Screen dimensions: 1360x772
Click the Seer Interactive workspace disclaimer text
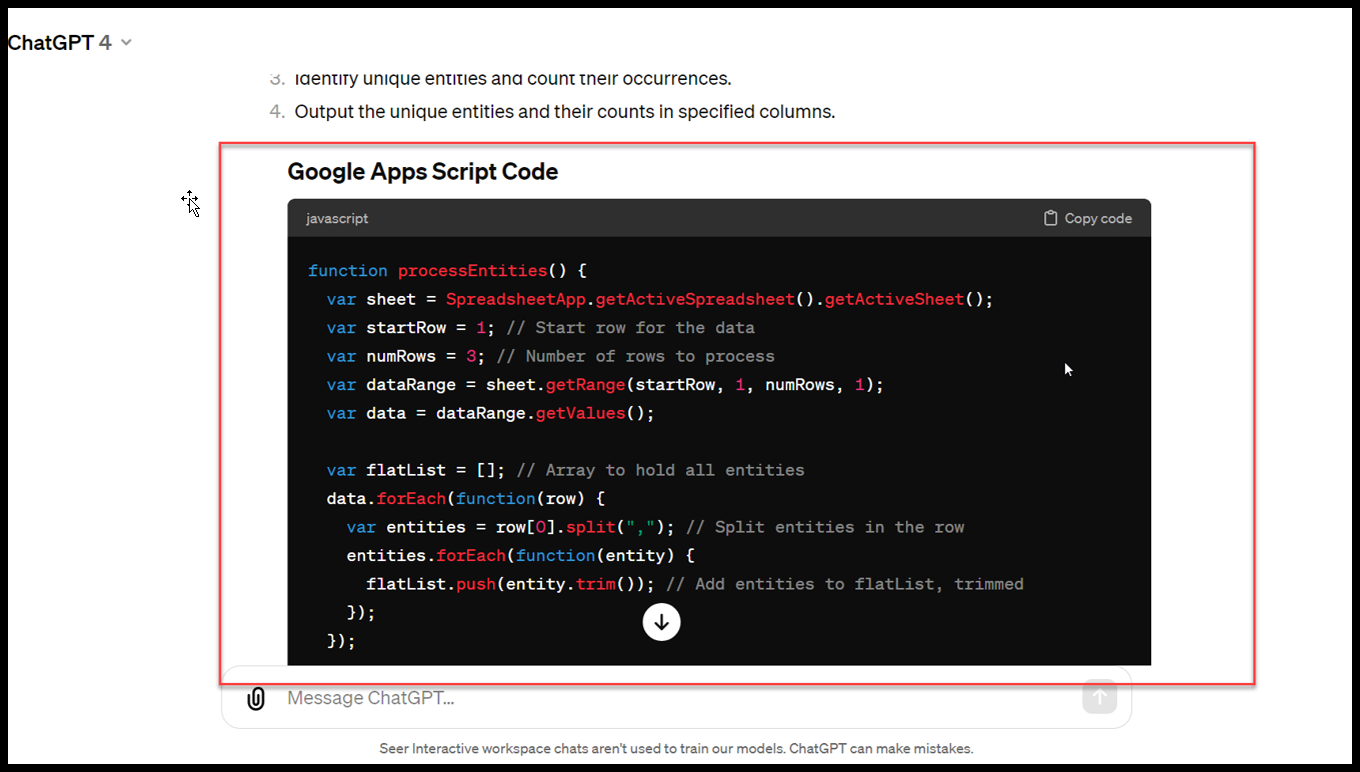[676, 748]
